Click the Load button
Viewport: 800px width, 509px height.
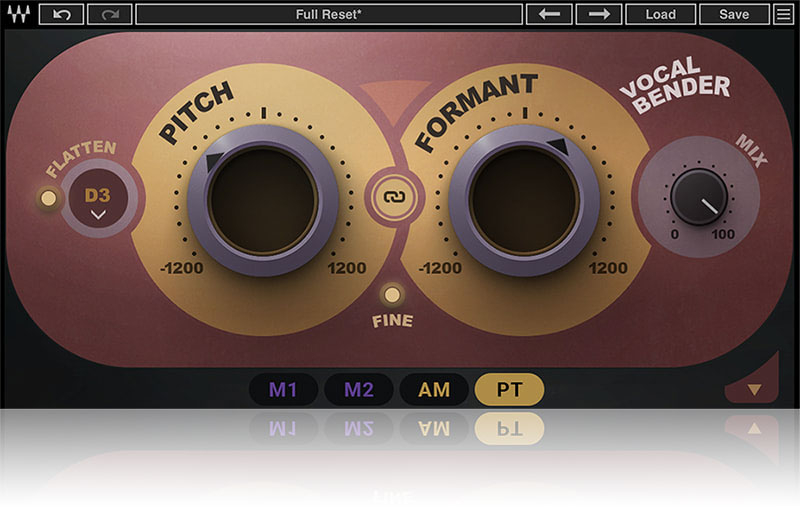pyautogui.click(x=660, y=14)
